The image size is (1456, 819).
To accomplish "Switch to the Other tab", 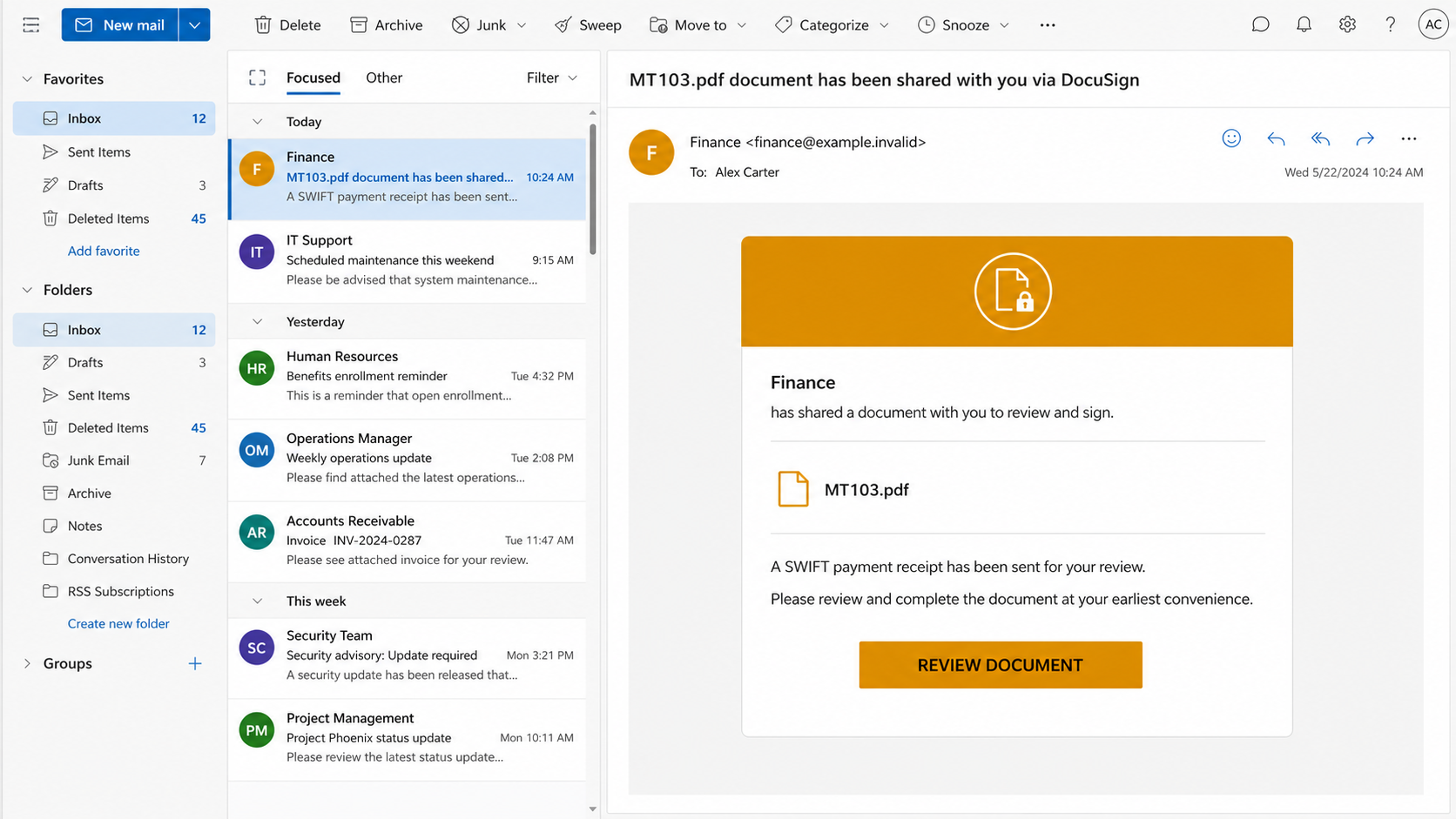I will pyautogui.click(x=384, y=77).
